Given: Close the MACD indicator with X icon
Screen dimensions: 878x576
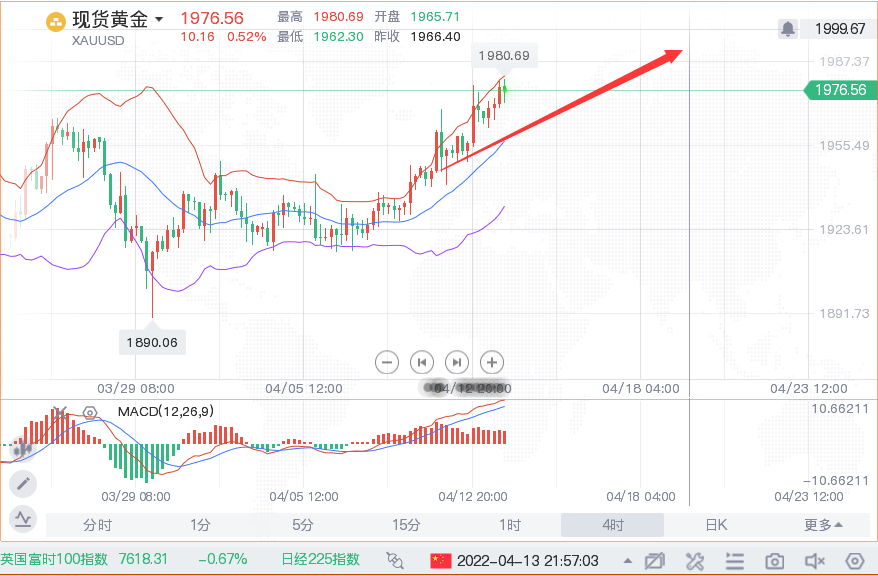Looking at the screenshot, I should click(x=60, y=413).
